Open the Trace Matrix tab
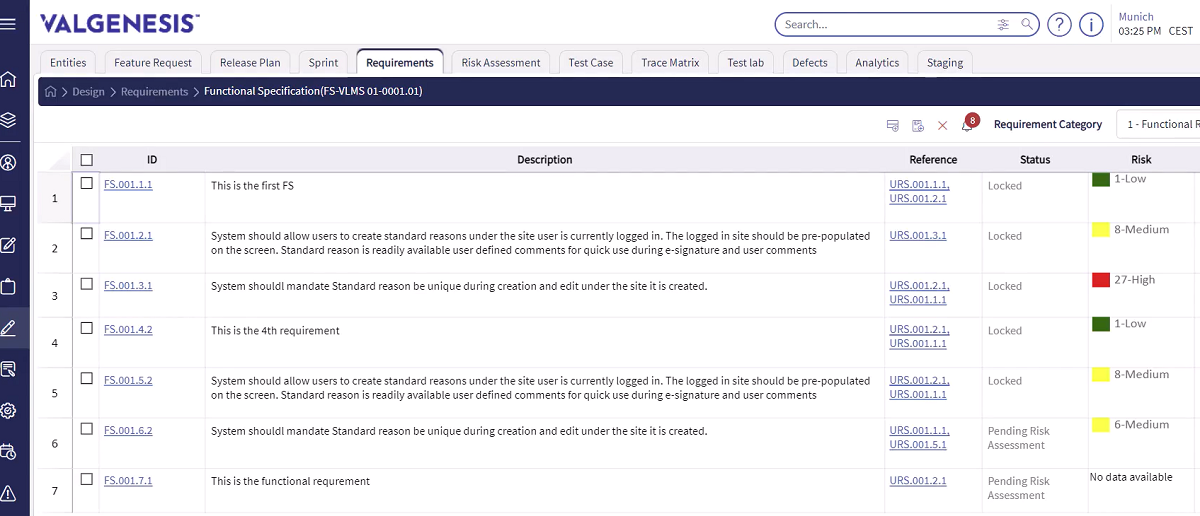 pyautogui.click(x=670, y=63)
